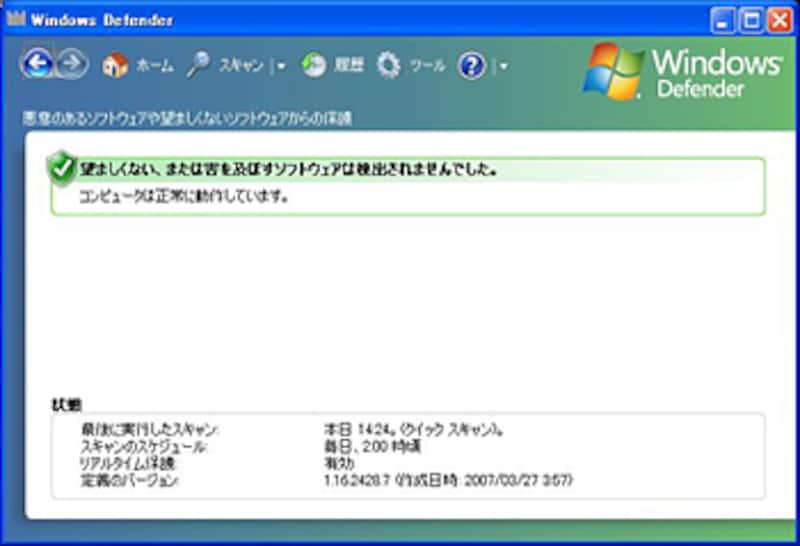Viewport: 800px width, 546px height.
Task: Click the 状態 section heading
Action: [x=66, y=405]
